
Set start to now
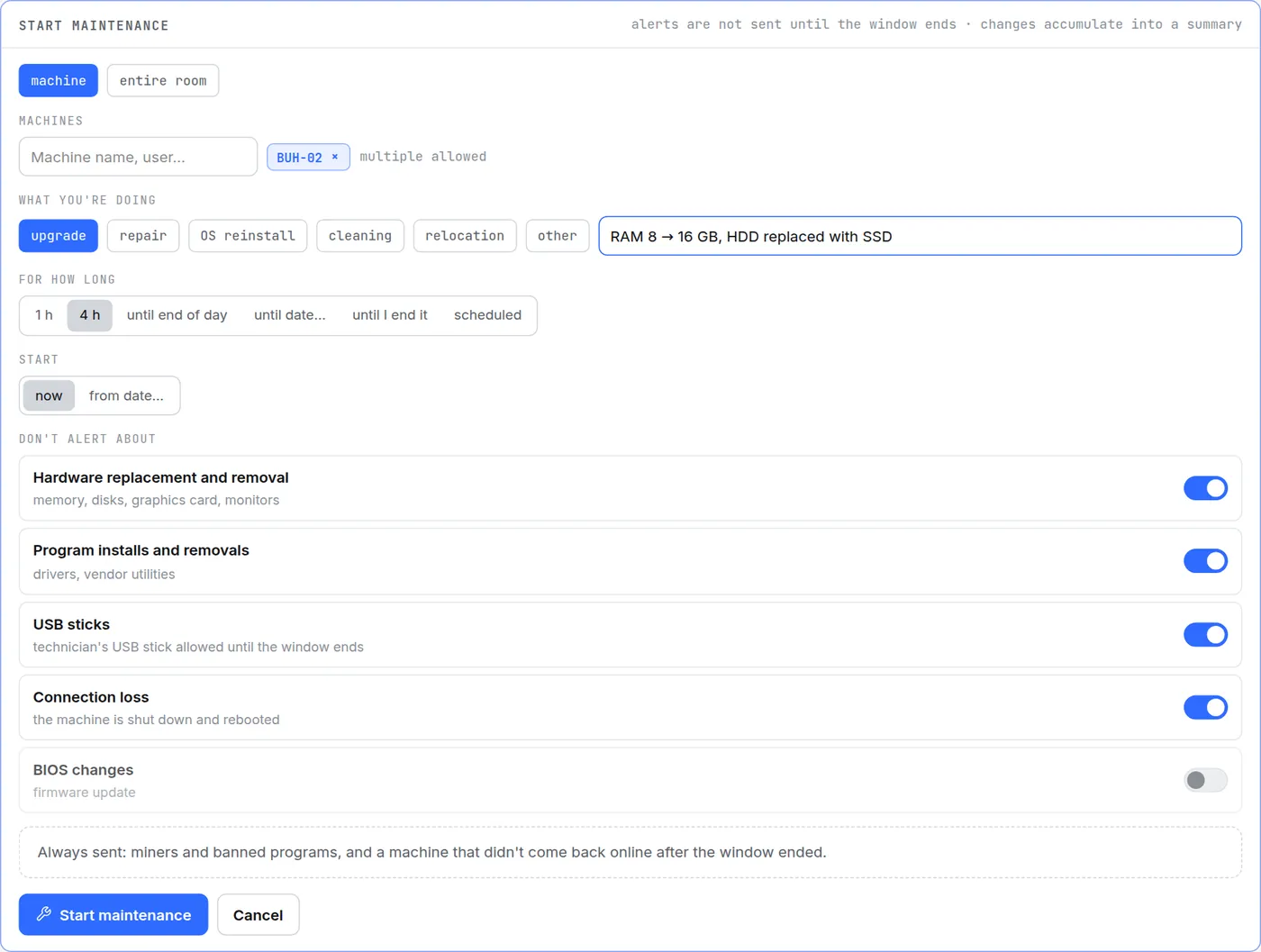click(49, 395)
